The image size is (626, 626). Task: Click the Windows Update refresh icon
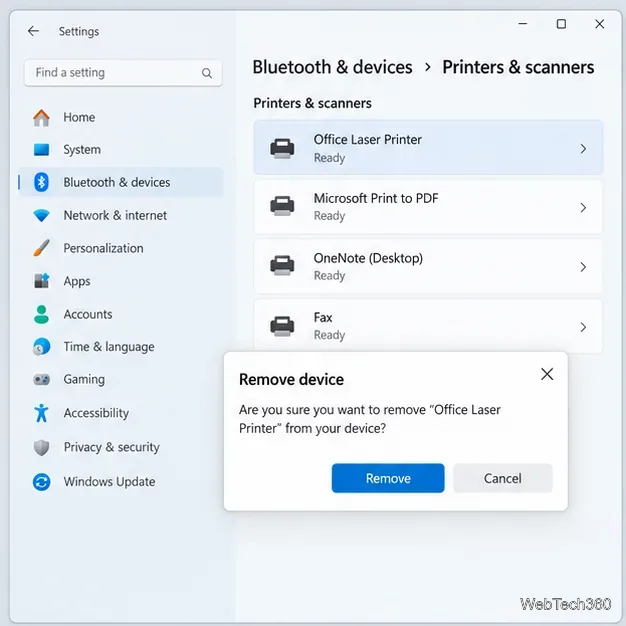[x=42, y=482]
